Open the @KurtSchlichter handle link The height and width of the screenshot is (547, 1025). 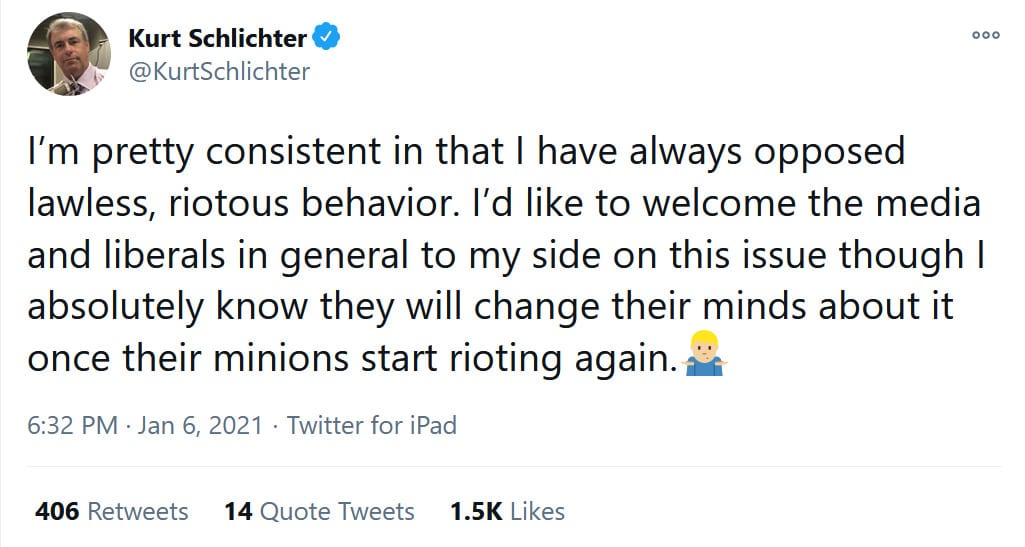(219, 72)
